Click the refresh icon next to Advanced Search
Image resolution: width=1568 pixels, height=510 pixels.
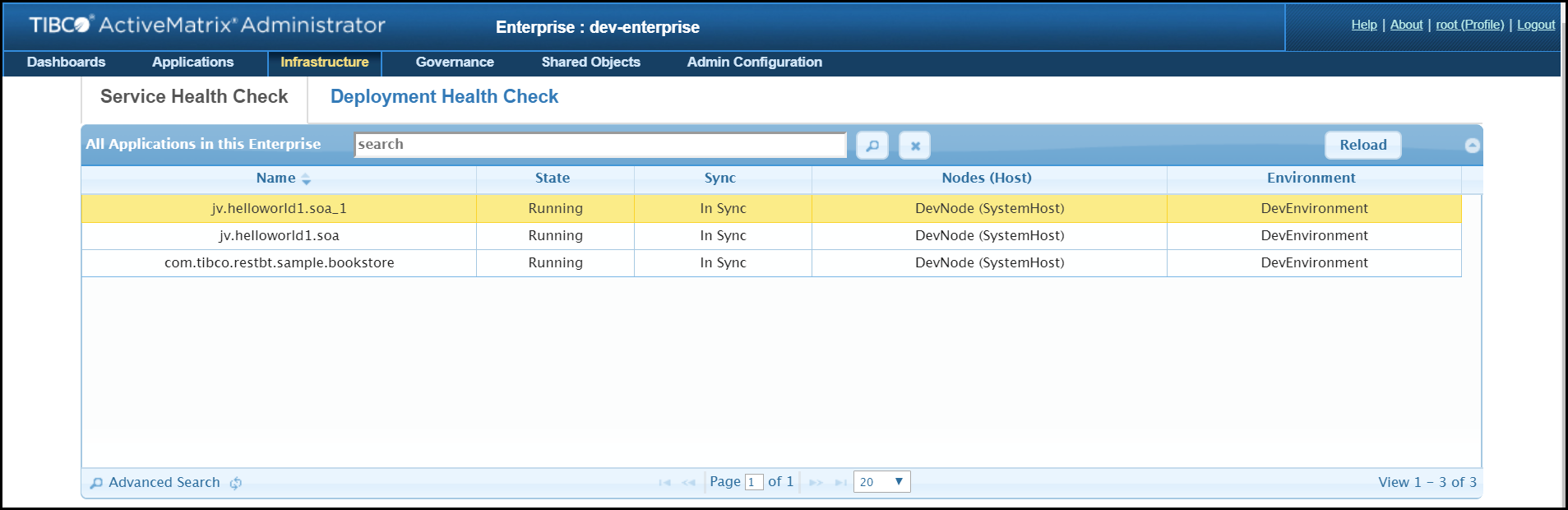click(236, 483)
